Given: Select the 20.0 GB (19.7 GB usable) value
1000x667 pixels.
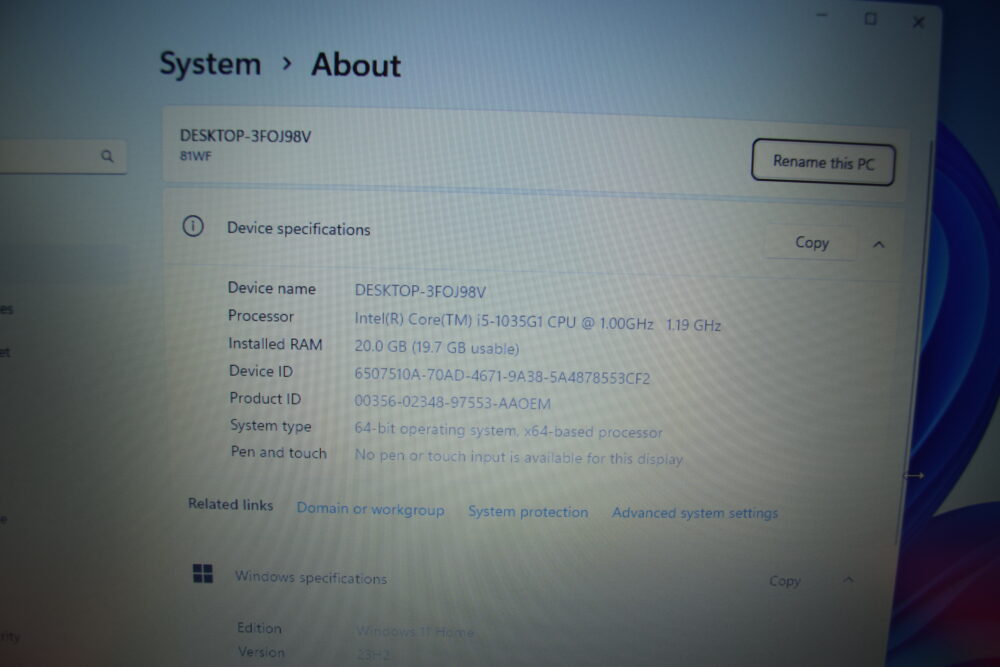Looking at the screenshot, I should (437, 348).
